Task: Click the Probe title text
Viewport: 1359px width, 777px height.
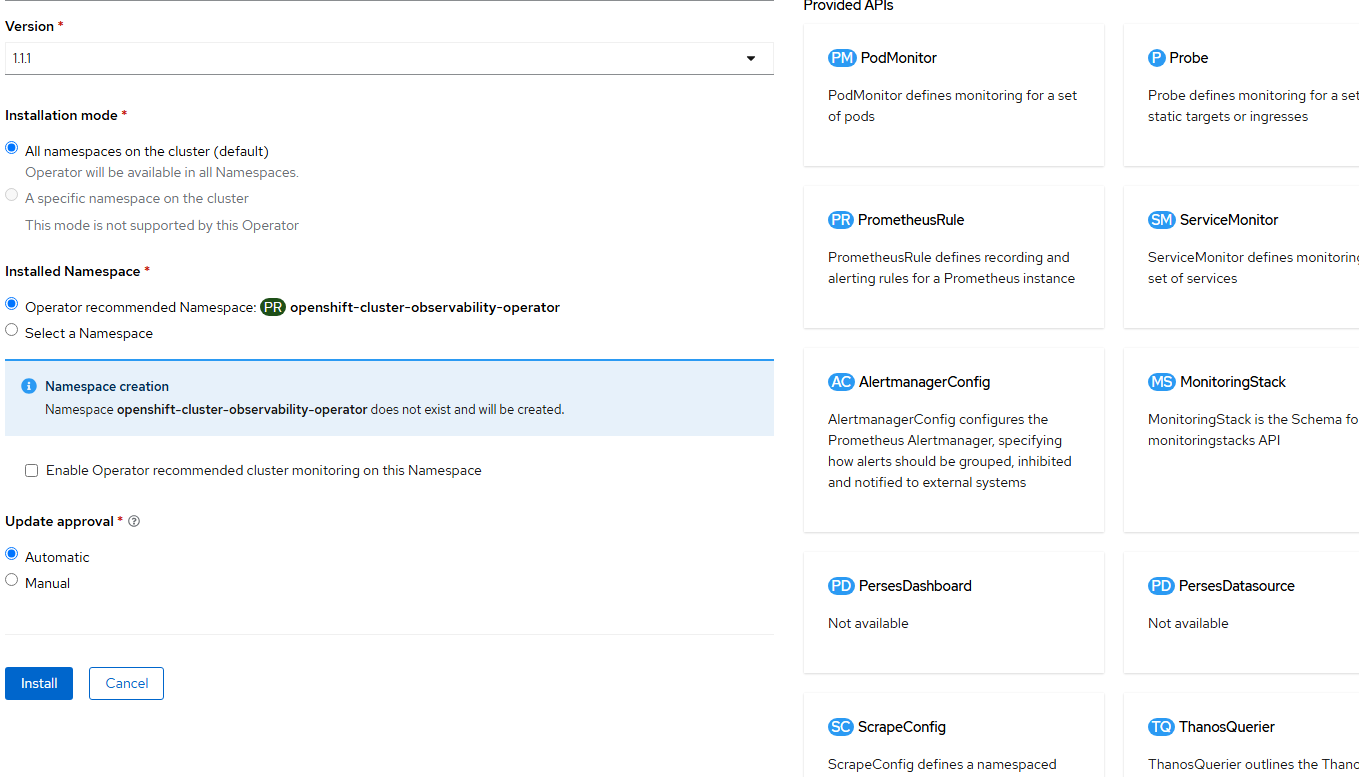Action: click(1189, 58)
